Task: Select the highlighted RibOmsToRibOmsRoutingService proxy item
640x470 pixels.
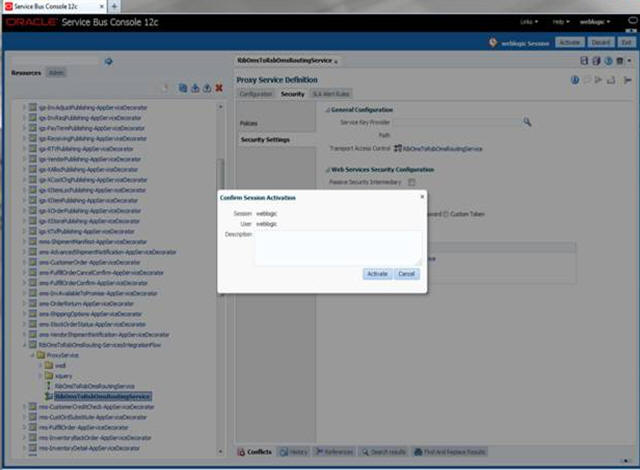Action: [103, 396]
